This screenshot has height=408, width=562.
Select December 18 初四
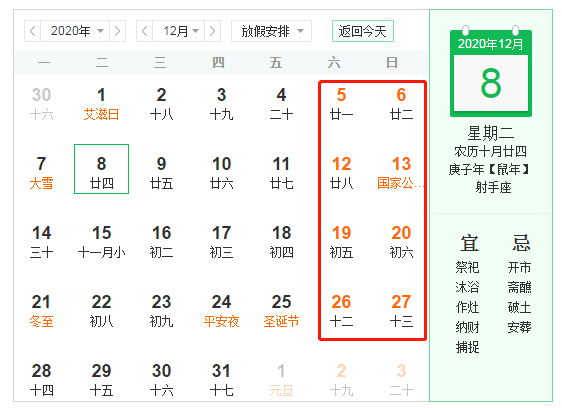(x=281, y=242)
